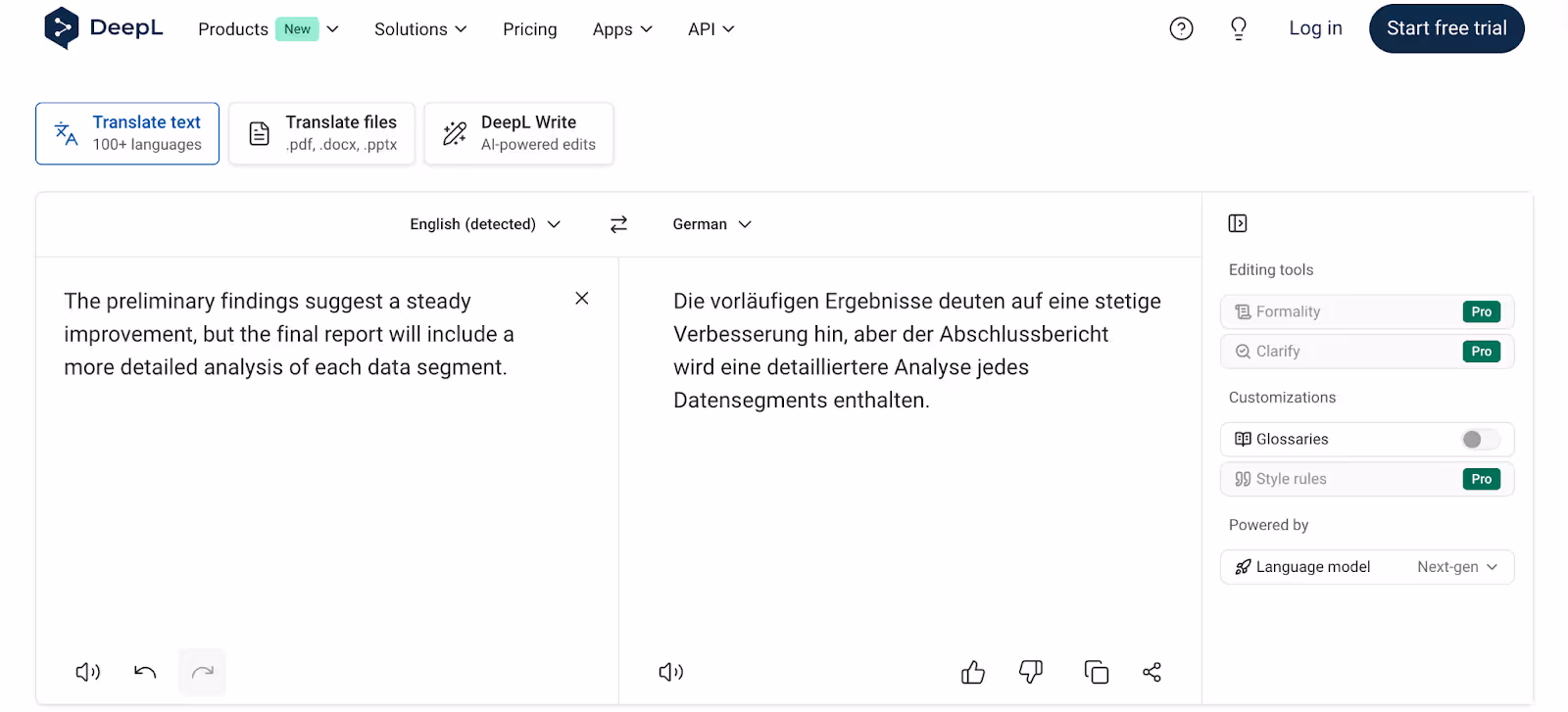Viewport: 1568px width, 712px height.
Task: Select the Clarify Pro option
Action: [1367, 352]
